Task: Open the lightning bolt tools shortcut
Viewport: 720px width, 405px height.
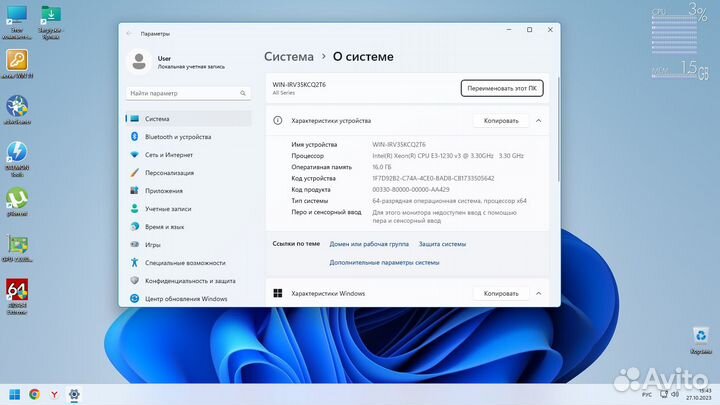Action: tap(17, 158)
